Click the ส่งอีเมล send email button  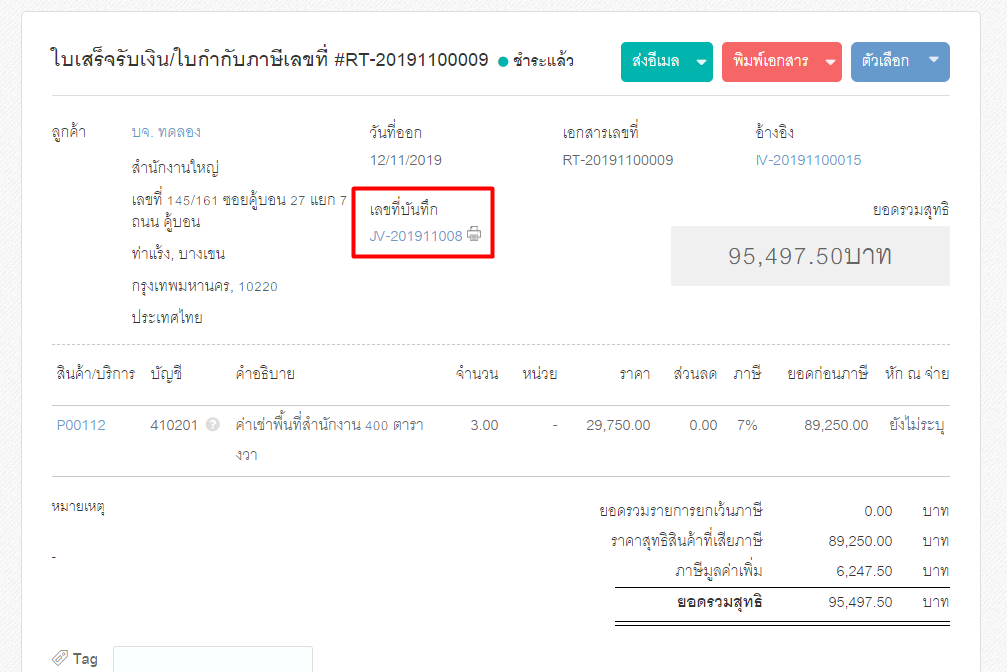pos(658,61)
